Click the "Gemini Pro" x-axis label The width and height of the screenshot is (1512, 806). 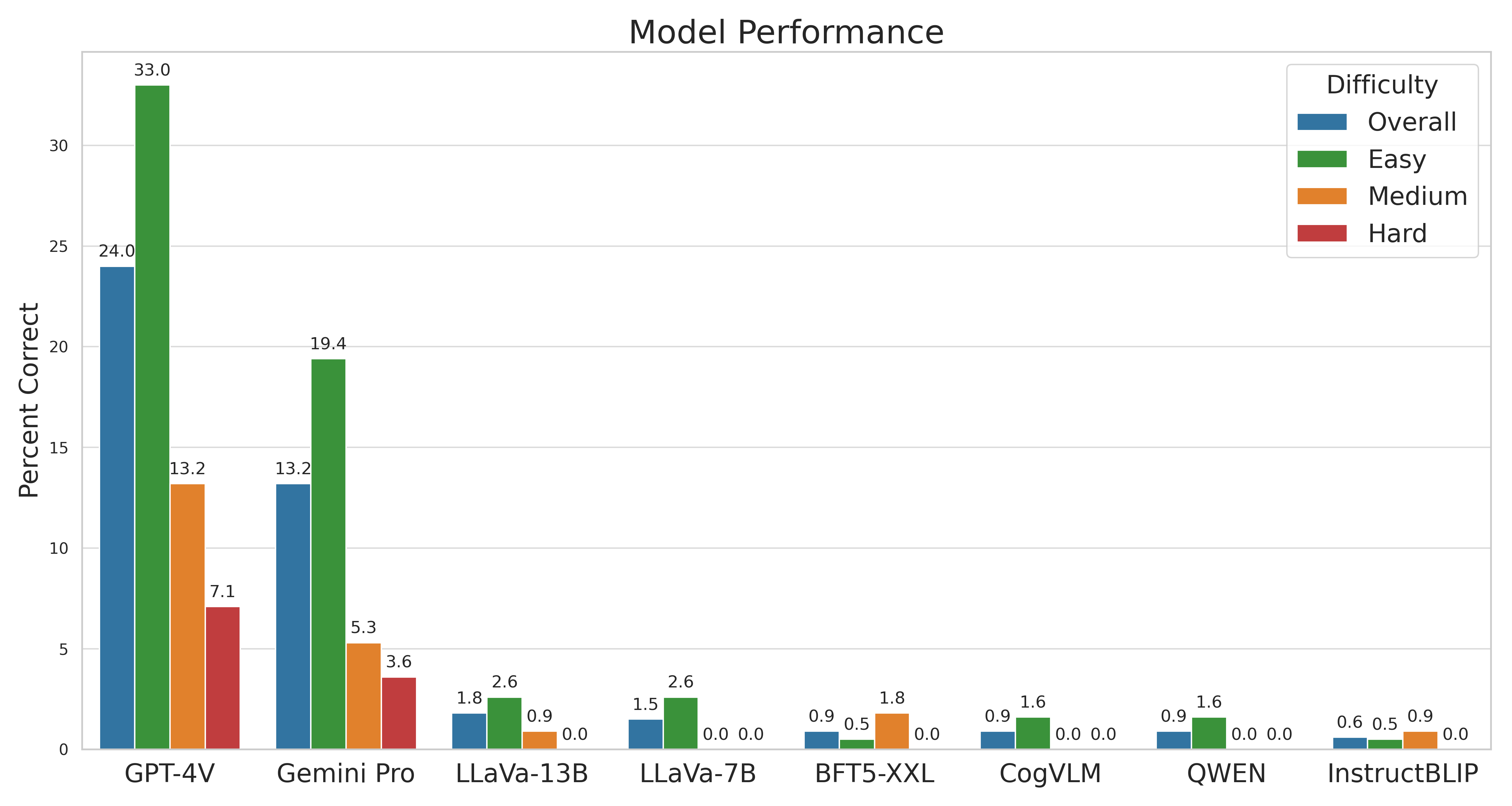click(x=346, y=774)
